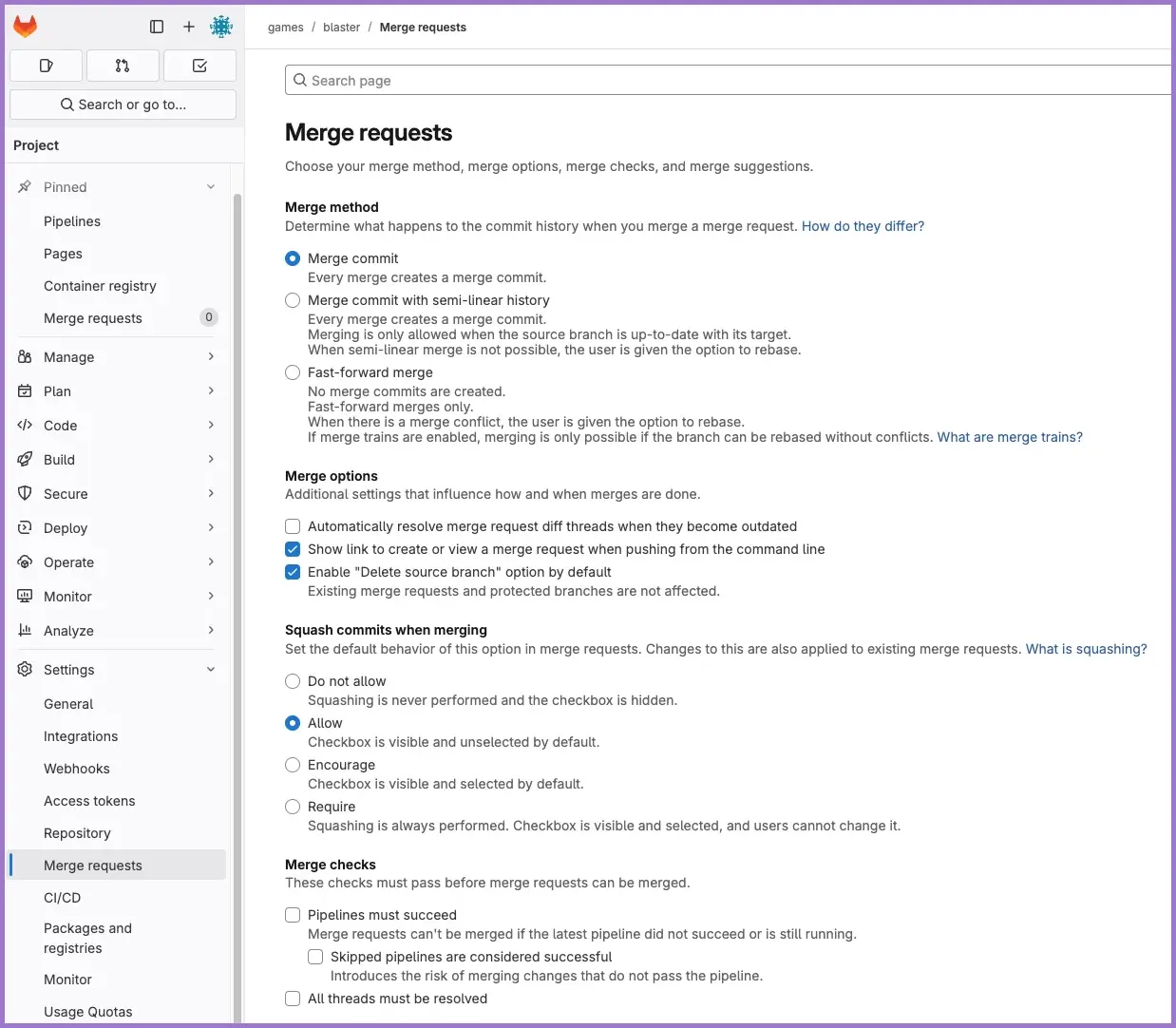The height and width of the screenshot is (1028, 1176).
Task: Toggle the sidebar collapse icon
Action: [157, 27]
